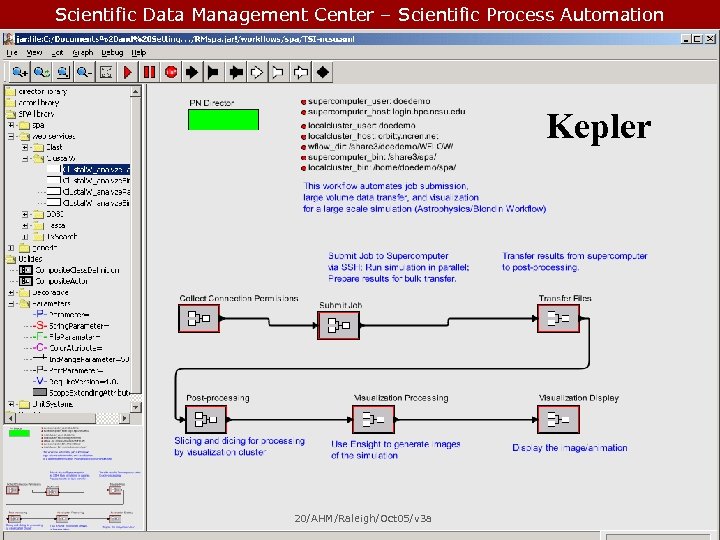Click the CompositeClassDefinition icon in Utilities
The width and height of the screenshot is (720, 540).
click(x=26, y=270)
